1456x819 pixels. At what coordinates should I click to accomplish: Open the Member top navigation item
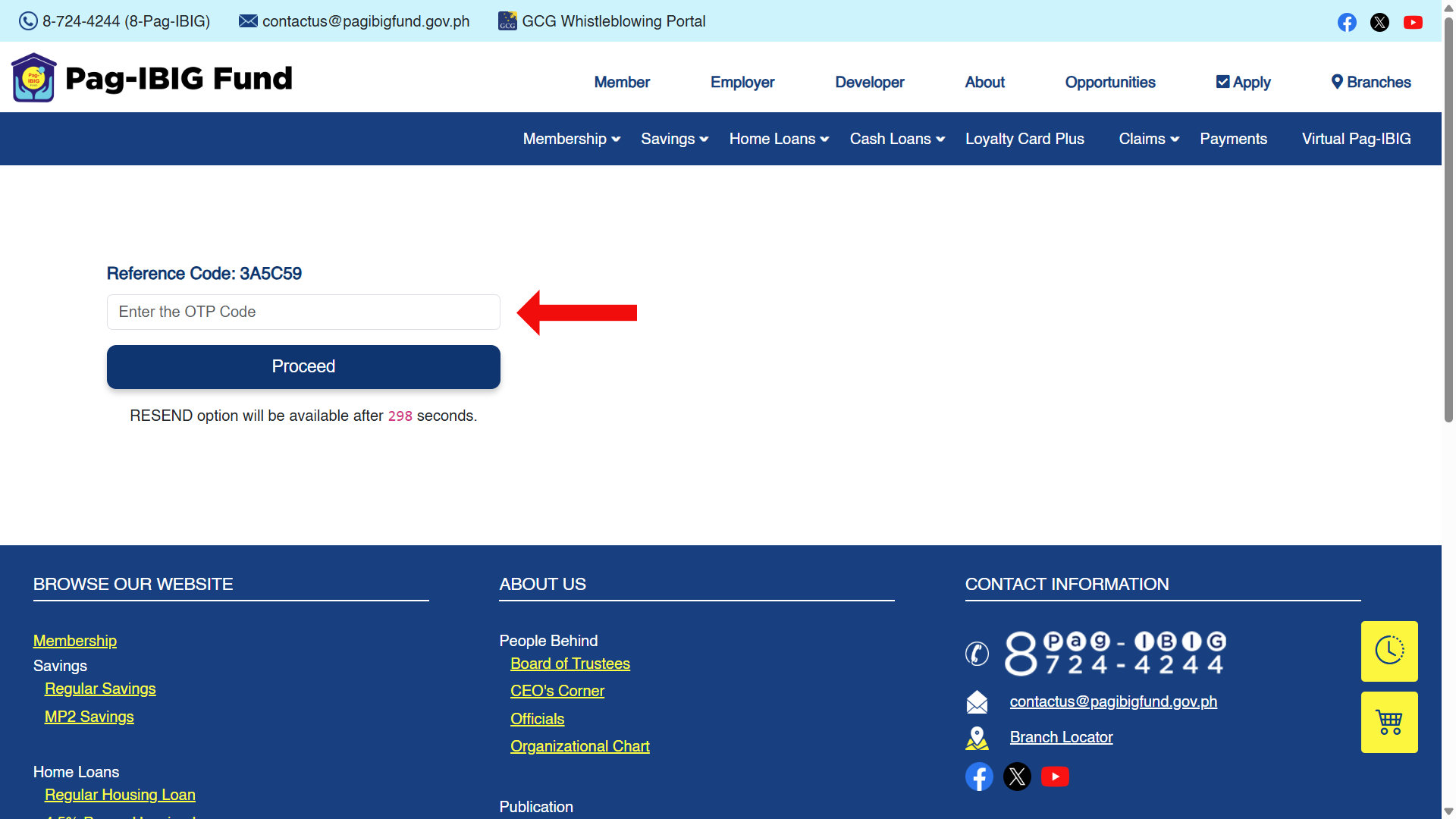pyautogui.click(x=622, y=82)
